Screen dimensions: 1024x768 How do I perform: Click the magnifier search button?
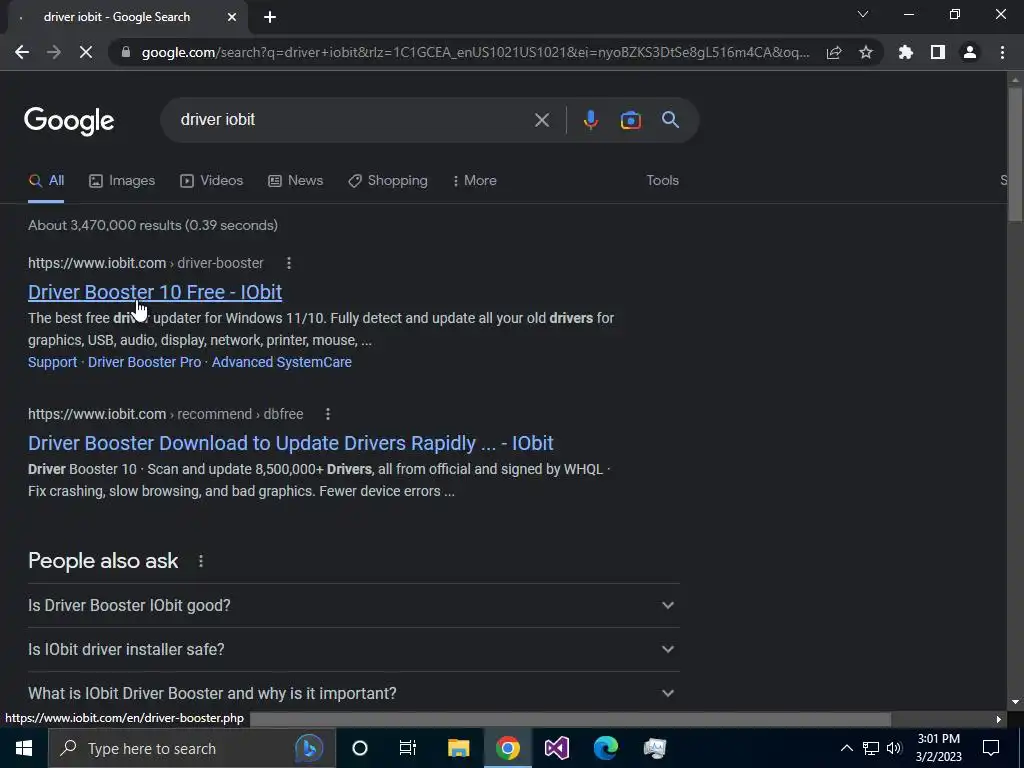(x=670, y=120)
